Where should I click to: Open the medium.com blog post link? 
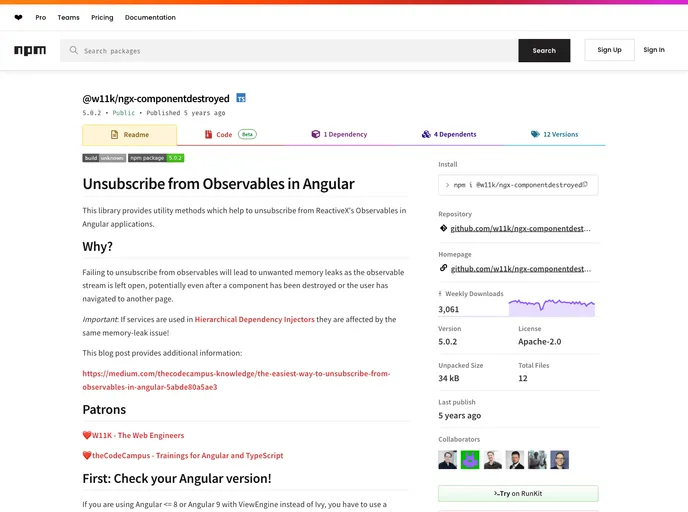[x=236, y=380]
